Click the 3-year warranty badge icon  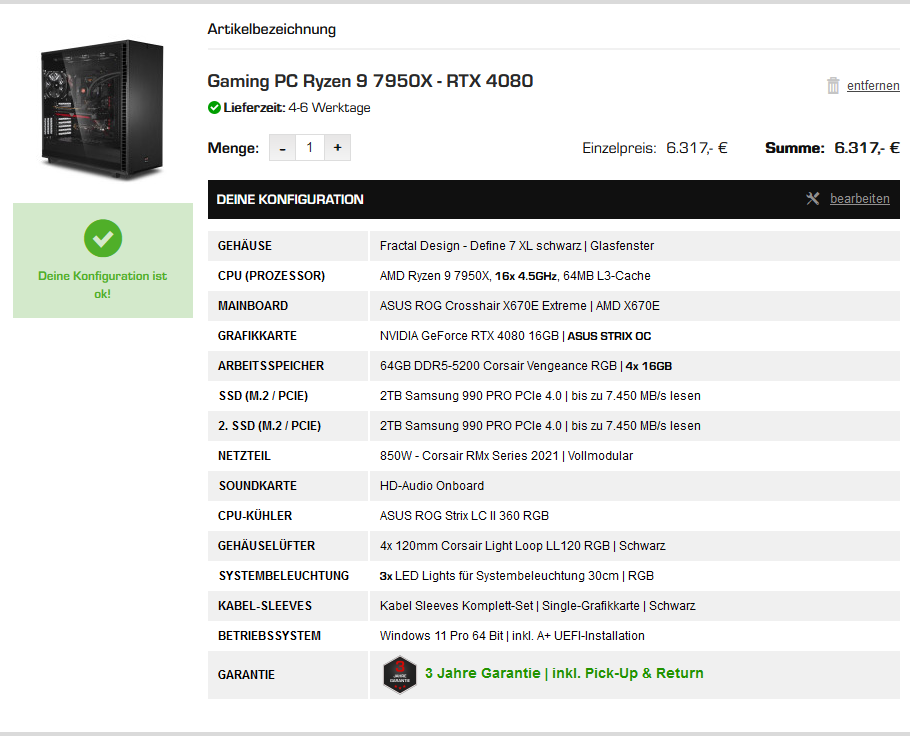point(400,674)
